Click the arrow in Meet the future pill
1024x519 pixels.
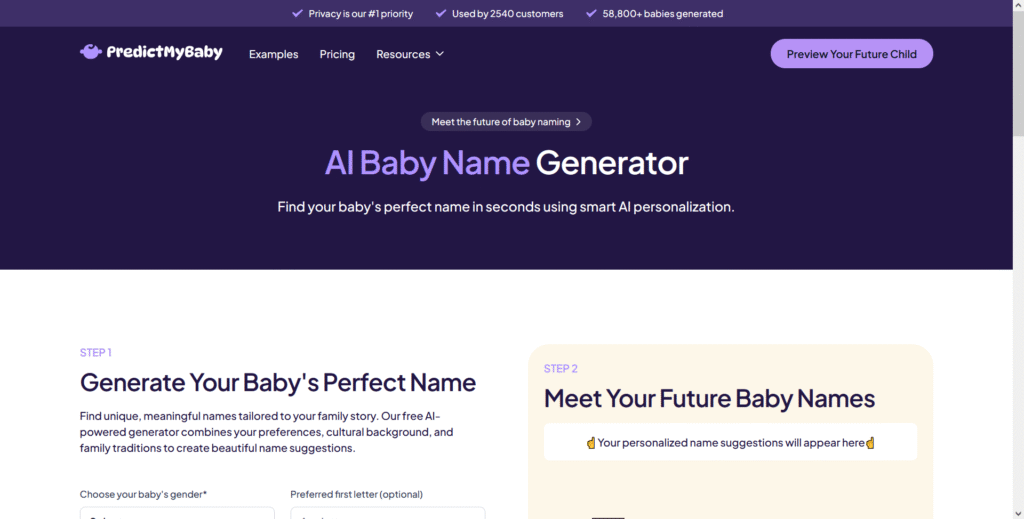578,122
